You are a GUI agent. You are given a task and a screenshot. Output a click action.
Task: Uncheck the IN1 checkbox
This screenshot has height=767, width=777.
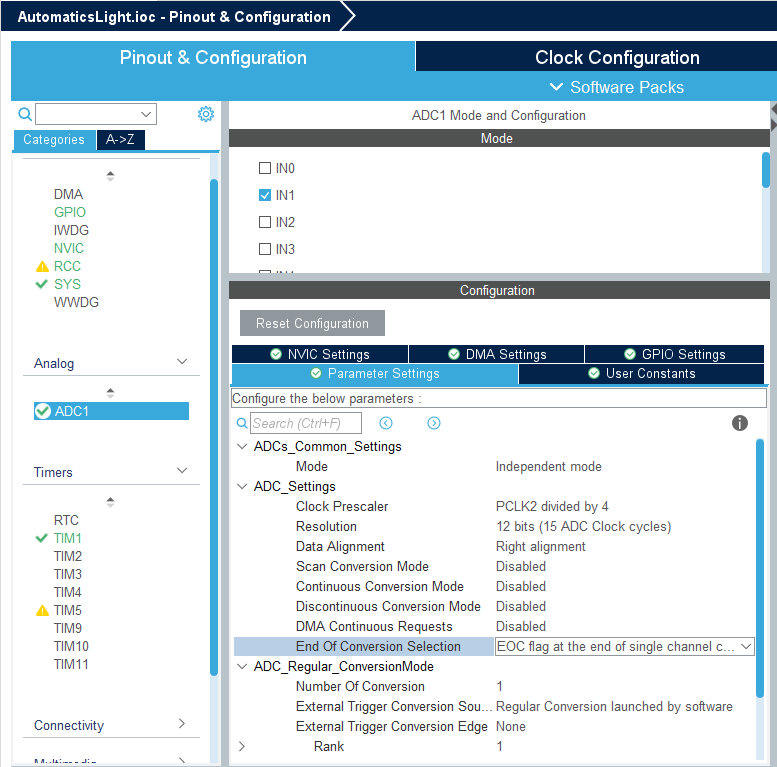(265, 195)
